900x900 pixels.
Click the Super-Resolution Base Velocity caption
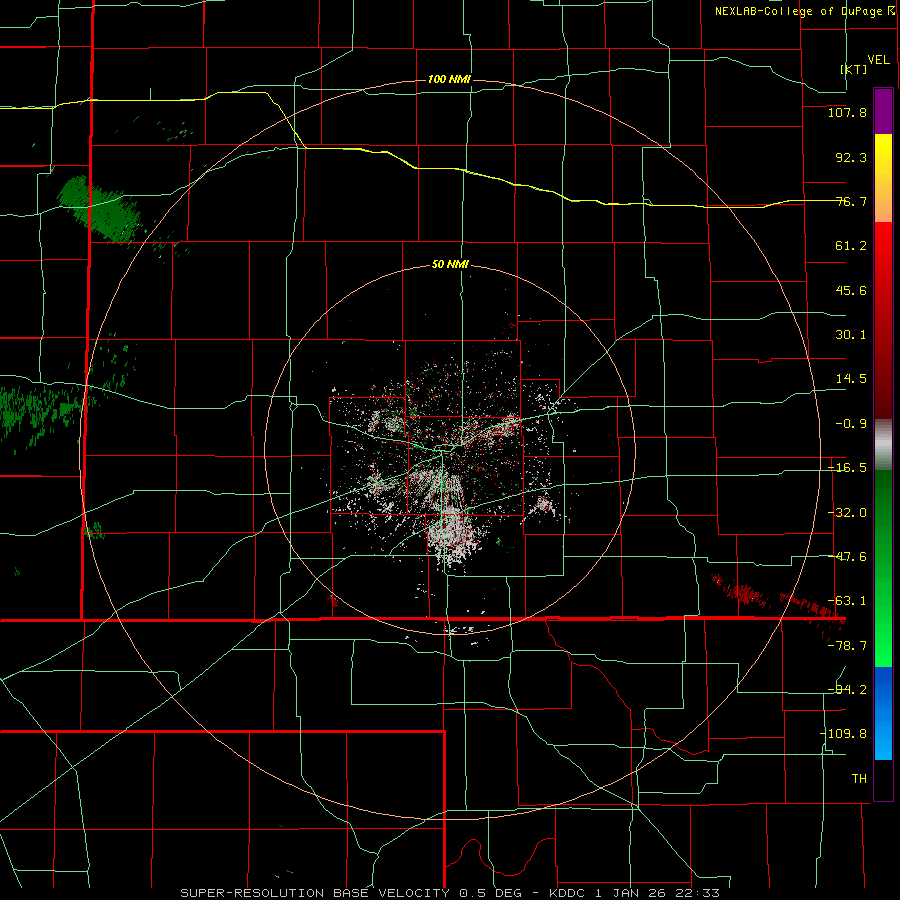click(449, 893)
